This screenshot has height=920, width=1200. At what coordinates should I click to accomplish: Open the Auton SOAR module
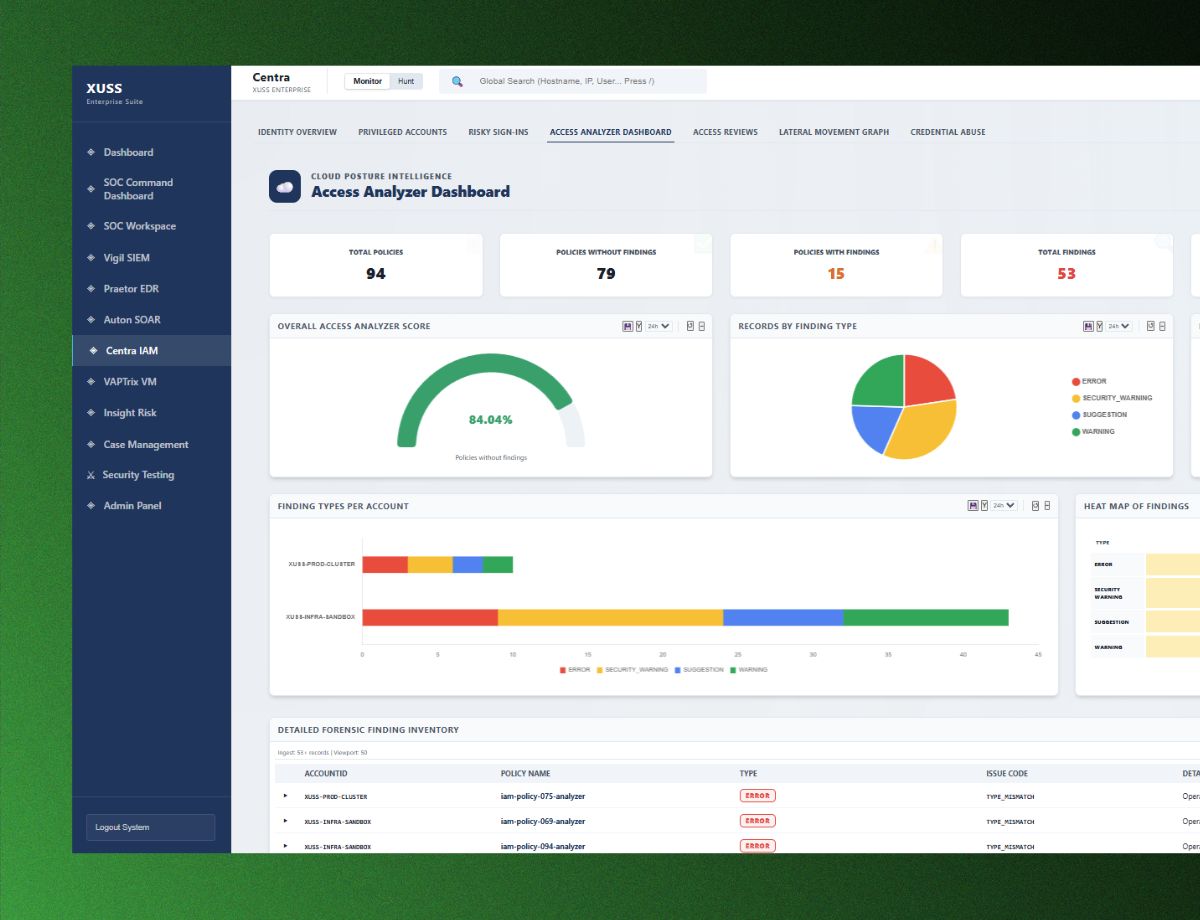point(130,319)
